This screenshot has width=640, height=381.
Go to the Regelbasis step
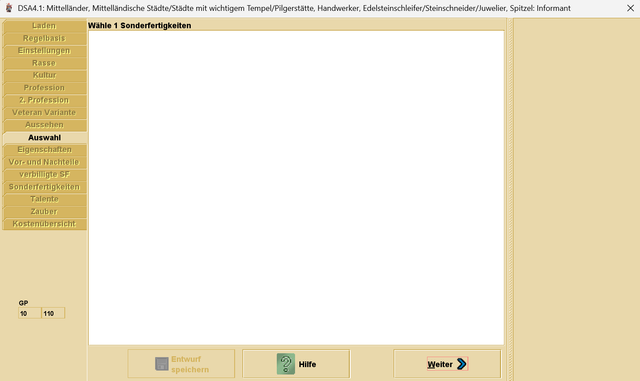pyautogui.click(x=44, y=38)
